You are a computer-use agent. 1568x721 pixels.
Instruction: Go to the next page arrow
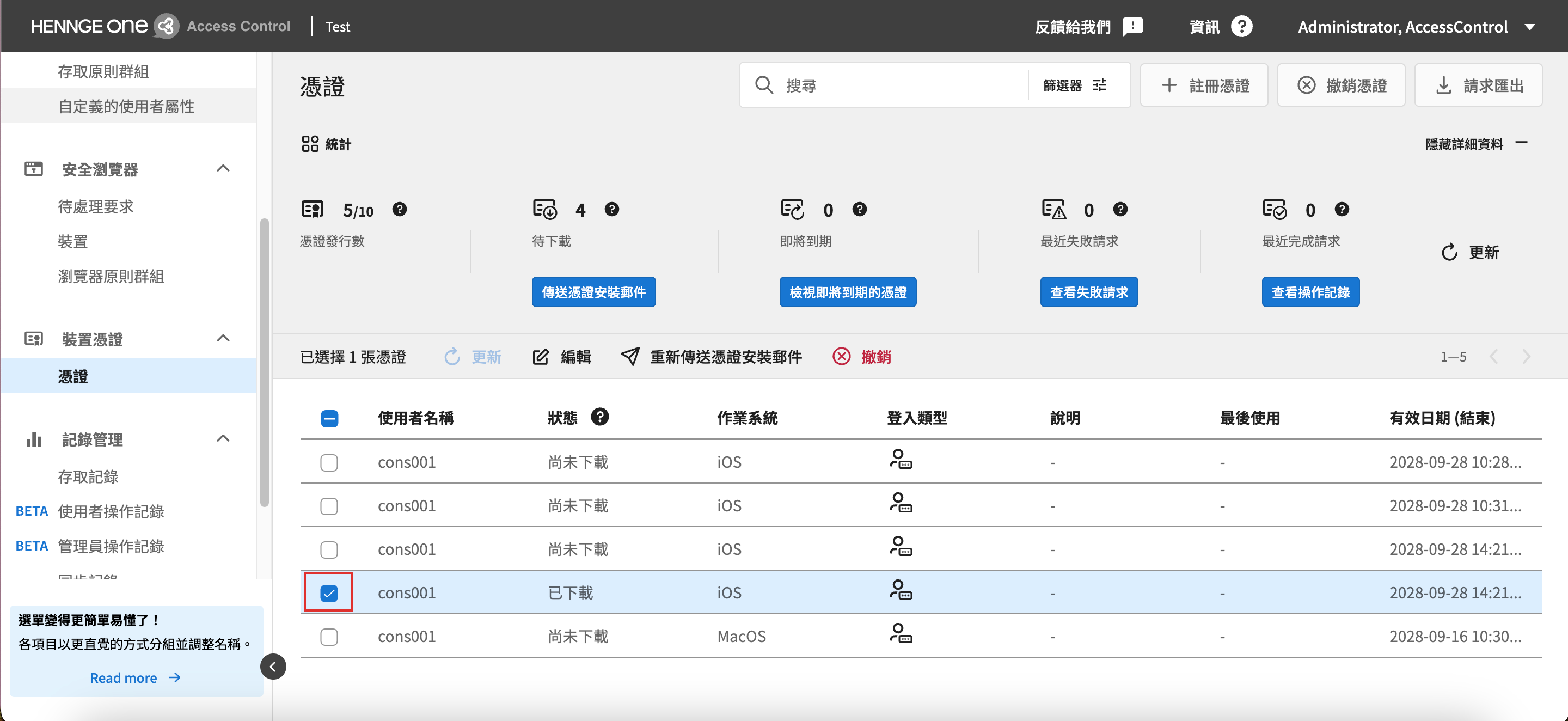[1527, 357]
